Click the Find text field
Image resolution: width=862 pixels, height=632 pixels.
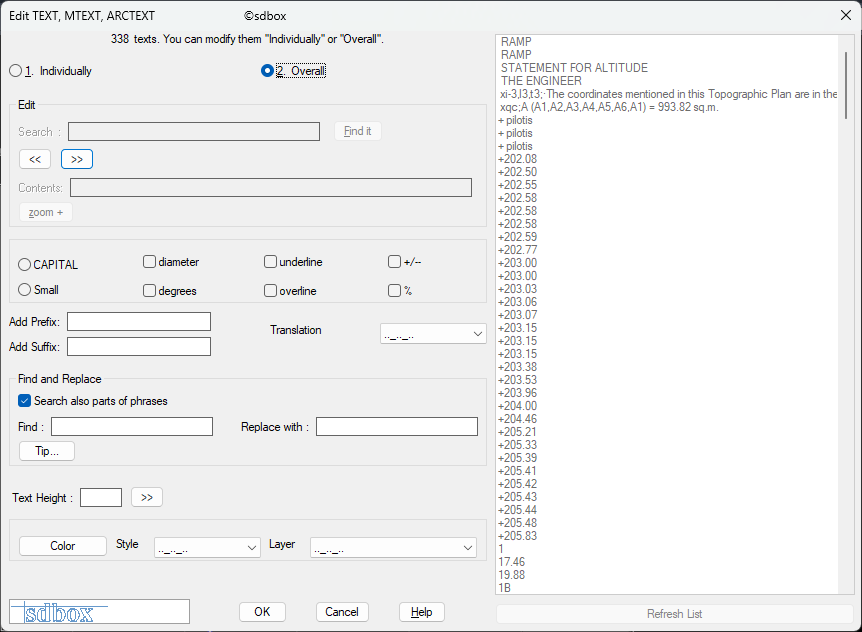pos(132,426)
